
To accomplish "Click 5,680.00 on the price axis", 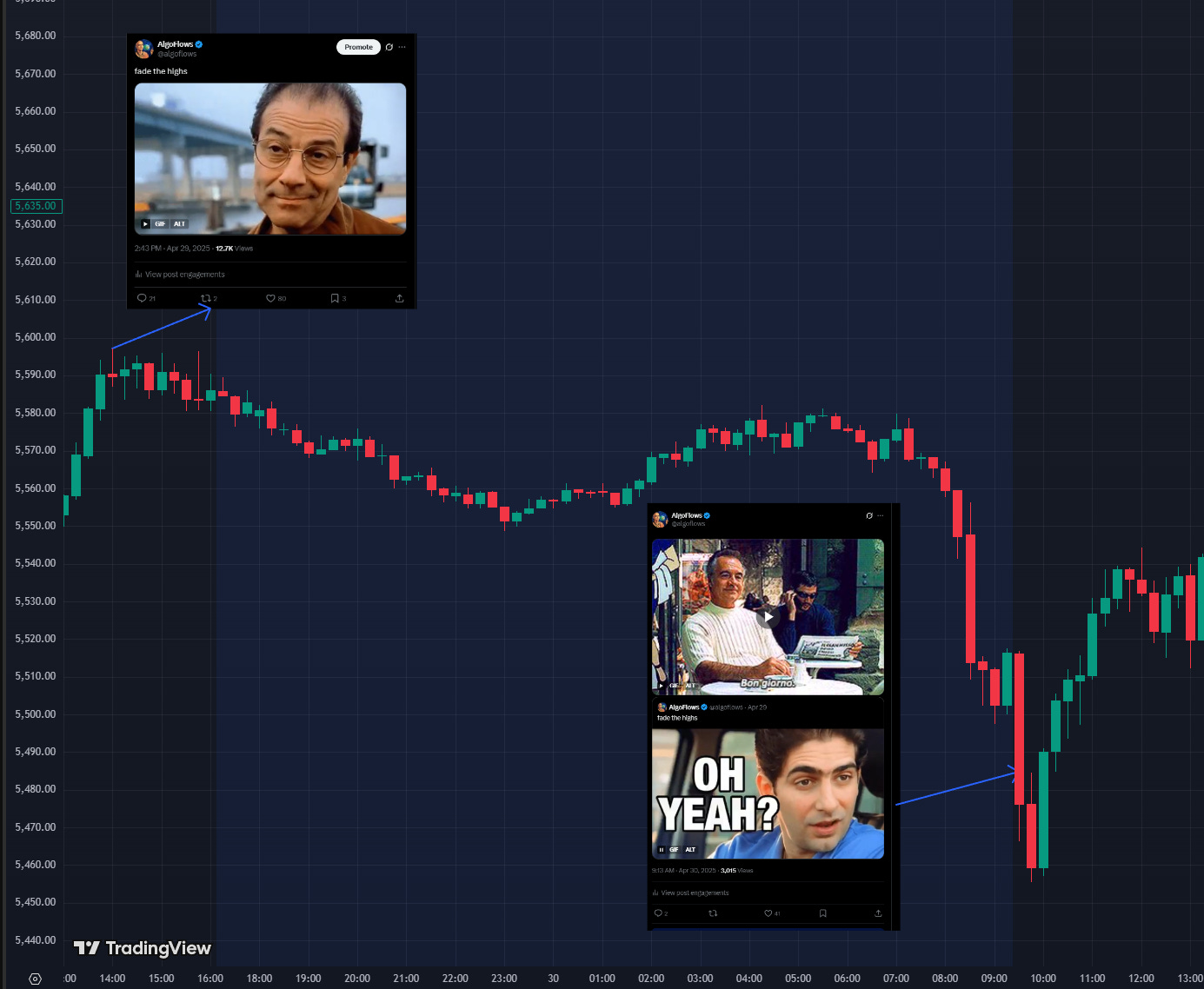I will click(x=36, y=36).
